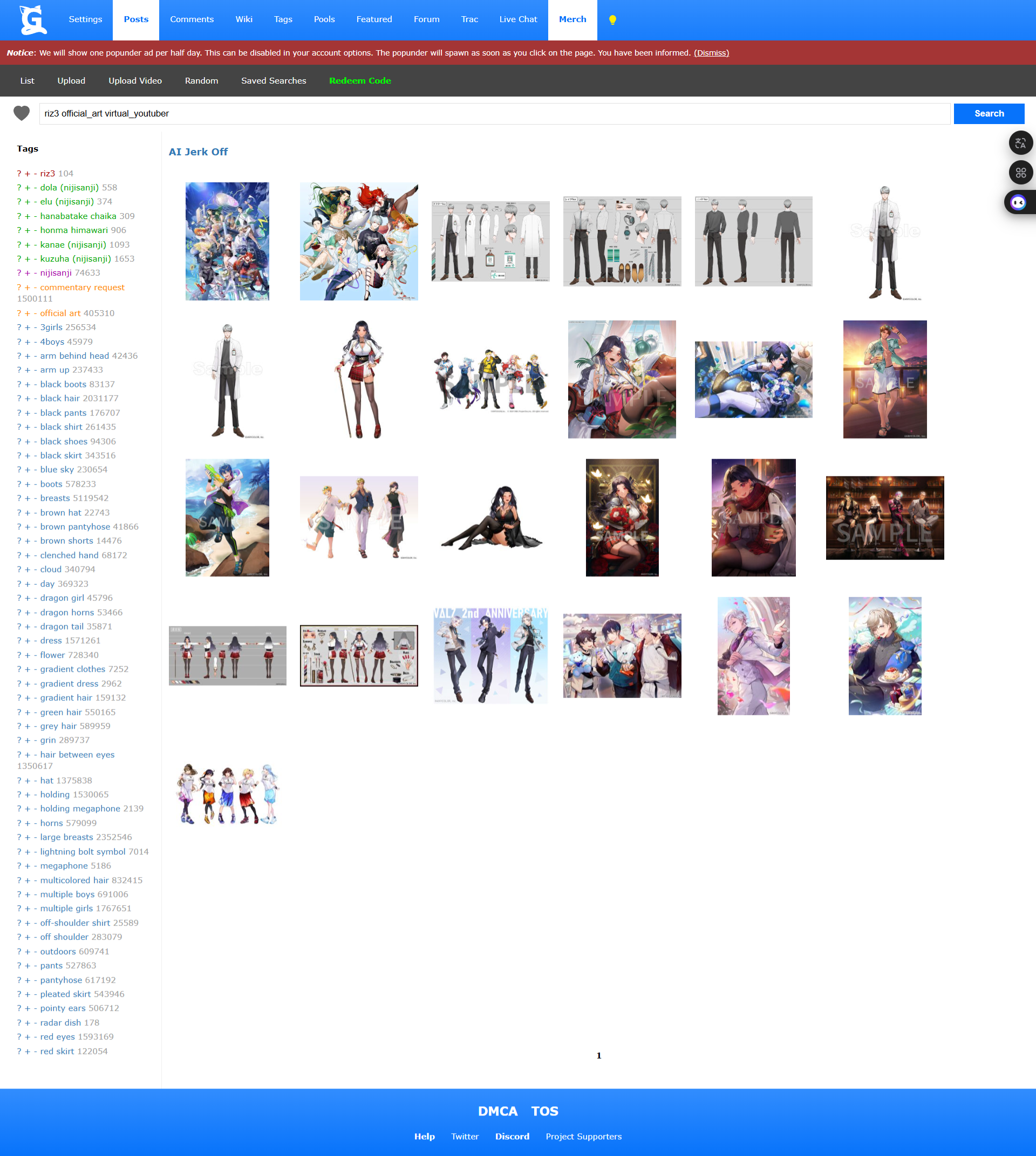This screenshot has height=1156, width=1036.
Task: Toggle dark mode with the lightbulb icon
Action: click(x=612, y=20)
